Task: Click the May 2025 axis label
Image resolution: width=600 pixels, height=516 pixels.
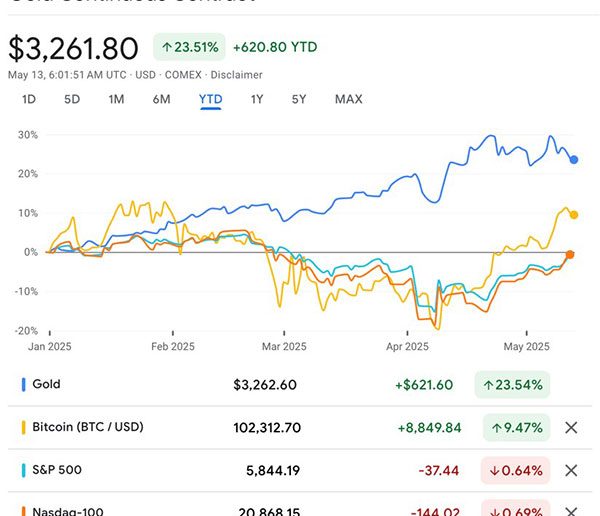Action: point(527,347)
